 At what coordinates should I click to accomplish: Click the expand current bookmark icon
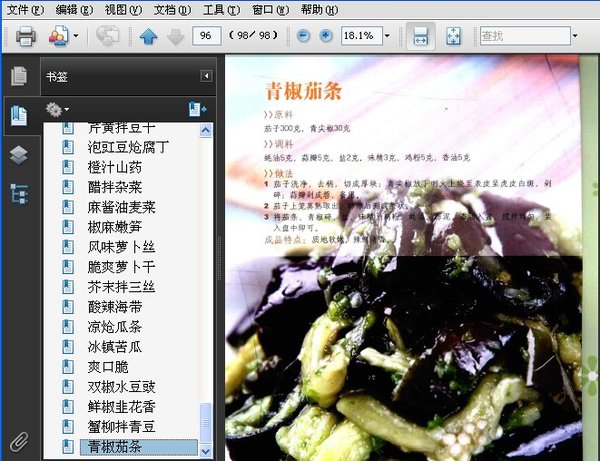[x=197, y=109]
